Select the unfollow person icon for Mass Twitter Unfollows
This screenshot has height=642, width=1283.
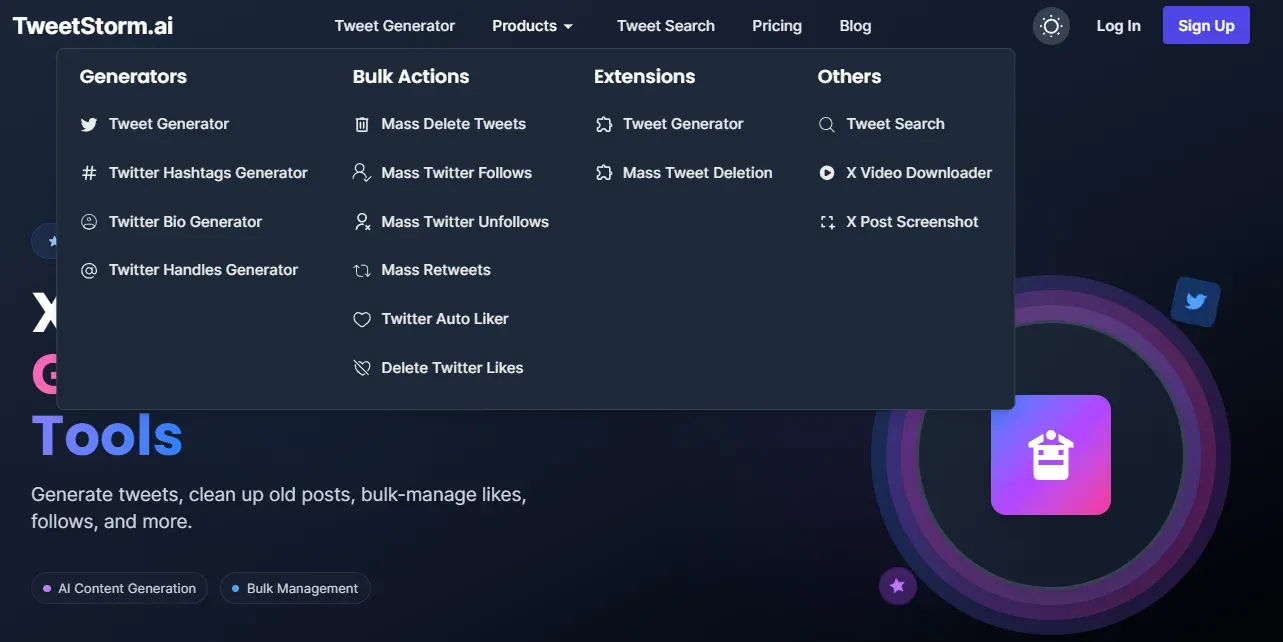pos(361,221)
